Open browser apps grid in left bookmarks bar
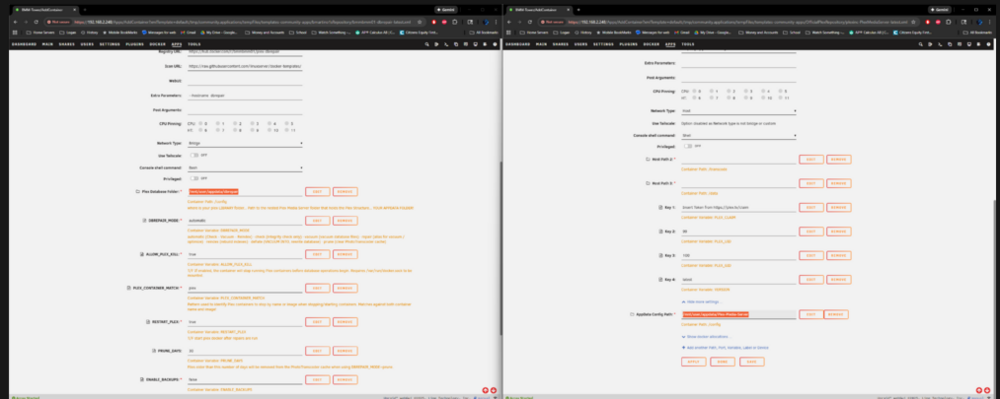Viewport: 1000px width, 399px height. click(15, 32)
